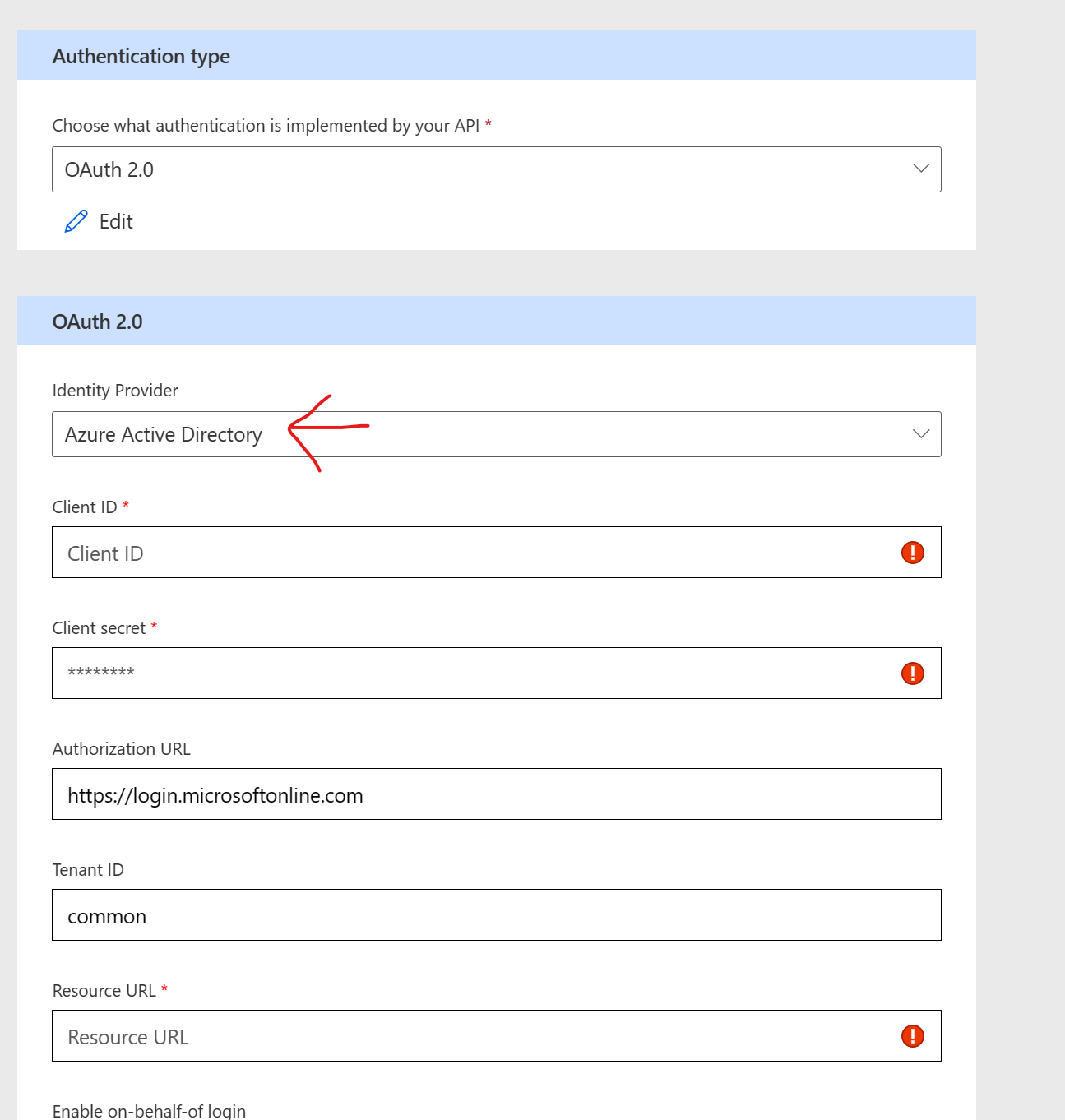Click the Tenant ID field showing common
The image size is (1065, 1120).
411,914
